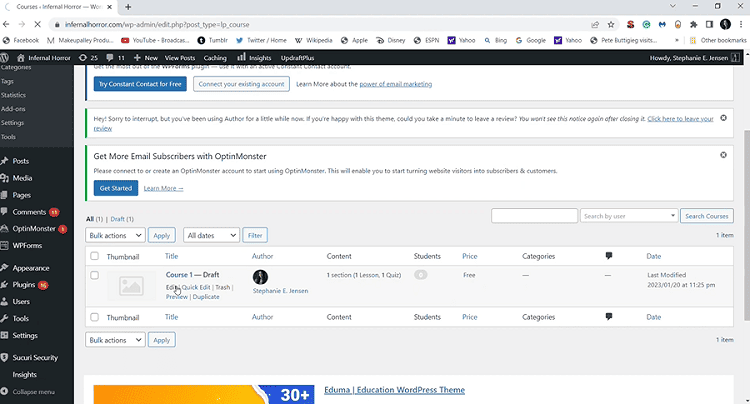Image resolution: width=750 pixels, height=404 pixels.
Task: View the comments bubble showing 11
Action: click(115, 58)
